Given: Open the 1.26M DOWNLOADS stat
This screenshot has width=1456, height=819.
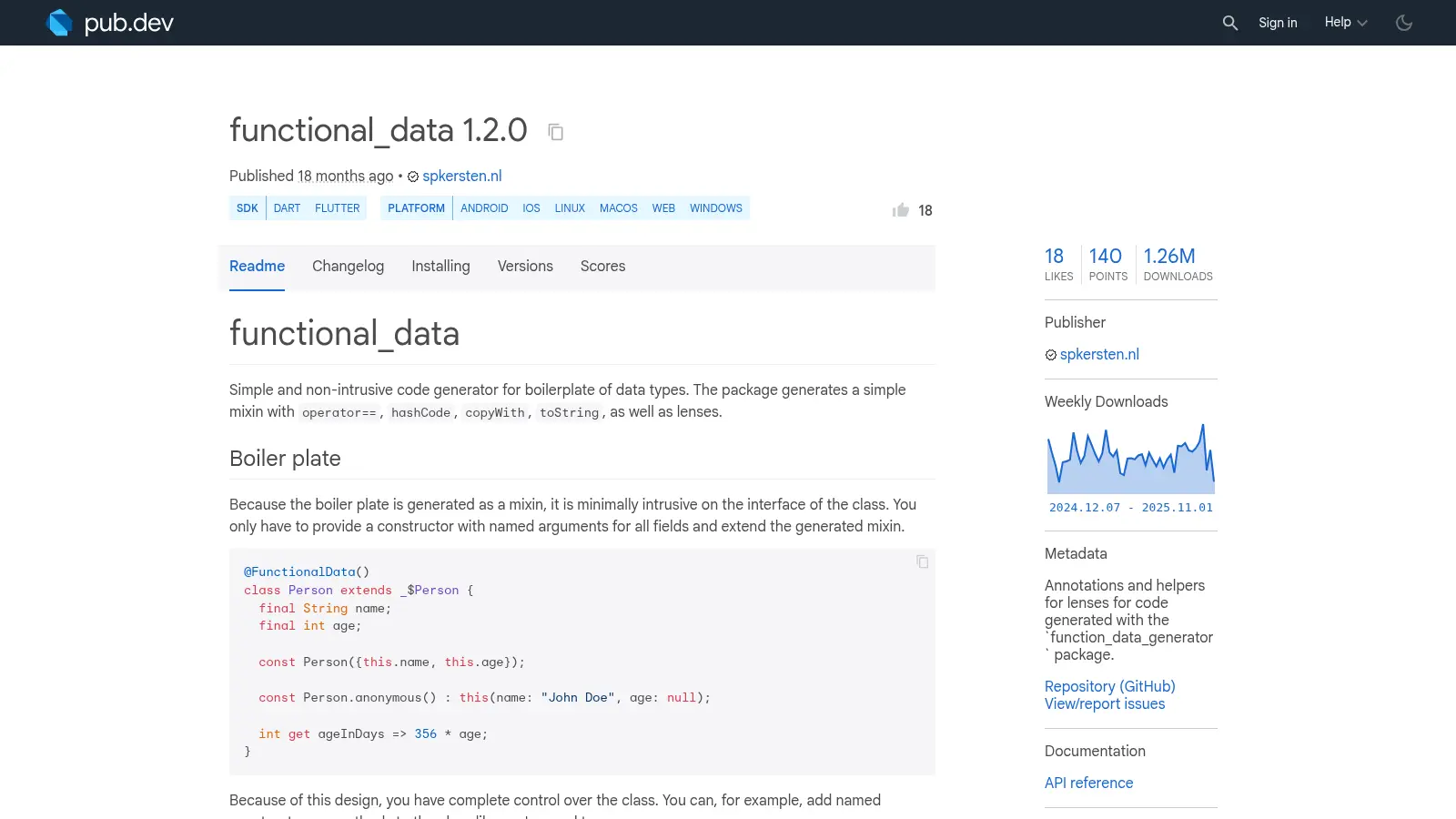Looking at the screenshot, I should 1178,264.
